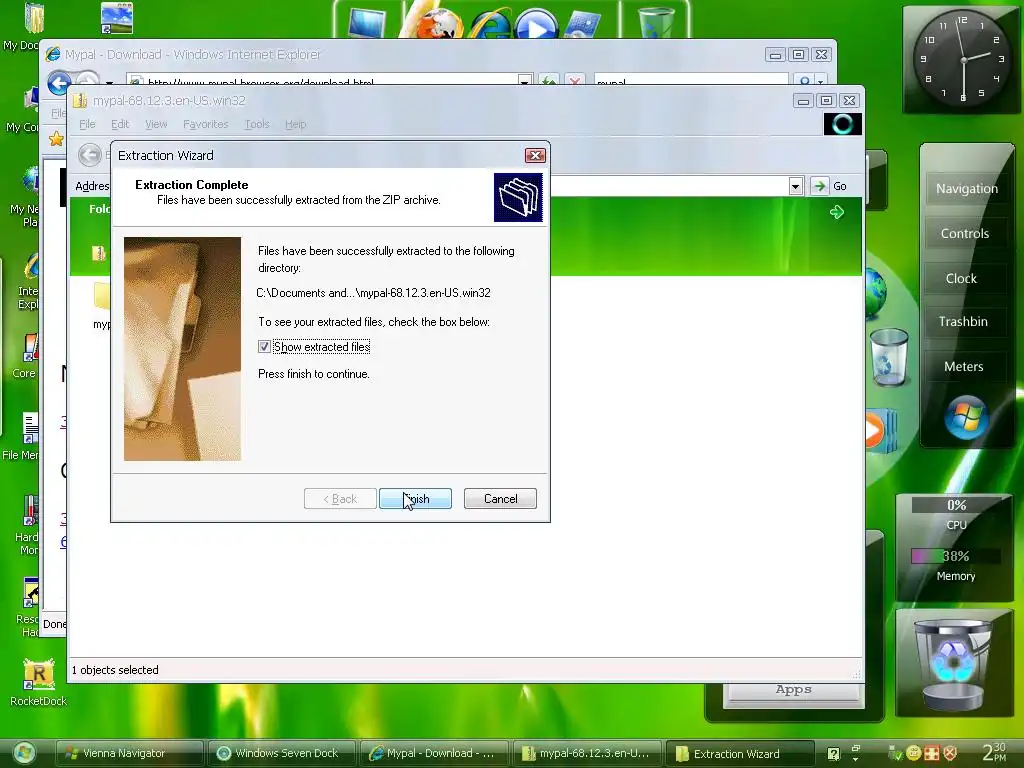
Task: Click the Favorites star in Internet Explorer
Action: pos(56,138)
